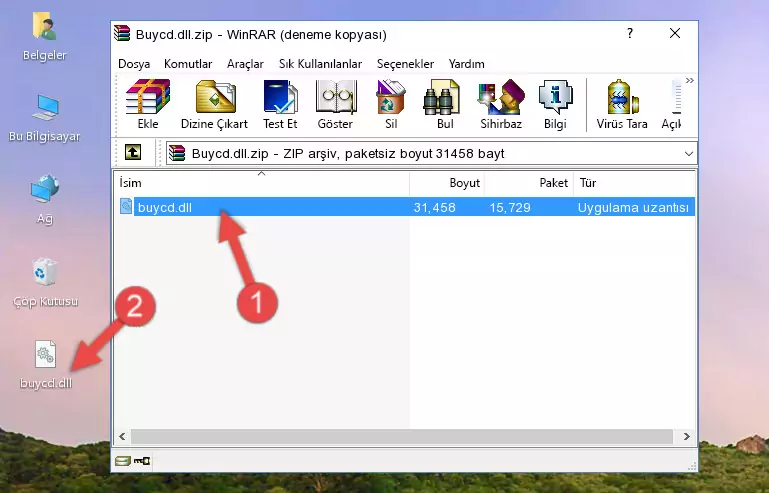Go up one folder level

point(133,153)
